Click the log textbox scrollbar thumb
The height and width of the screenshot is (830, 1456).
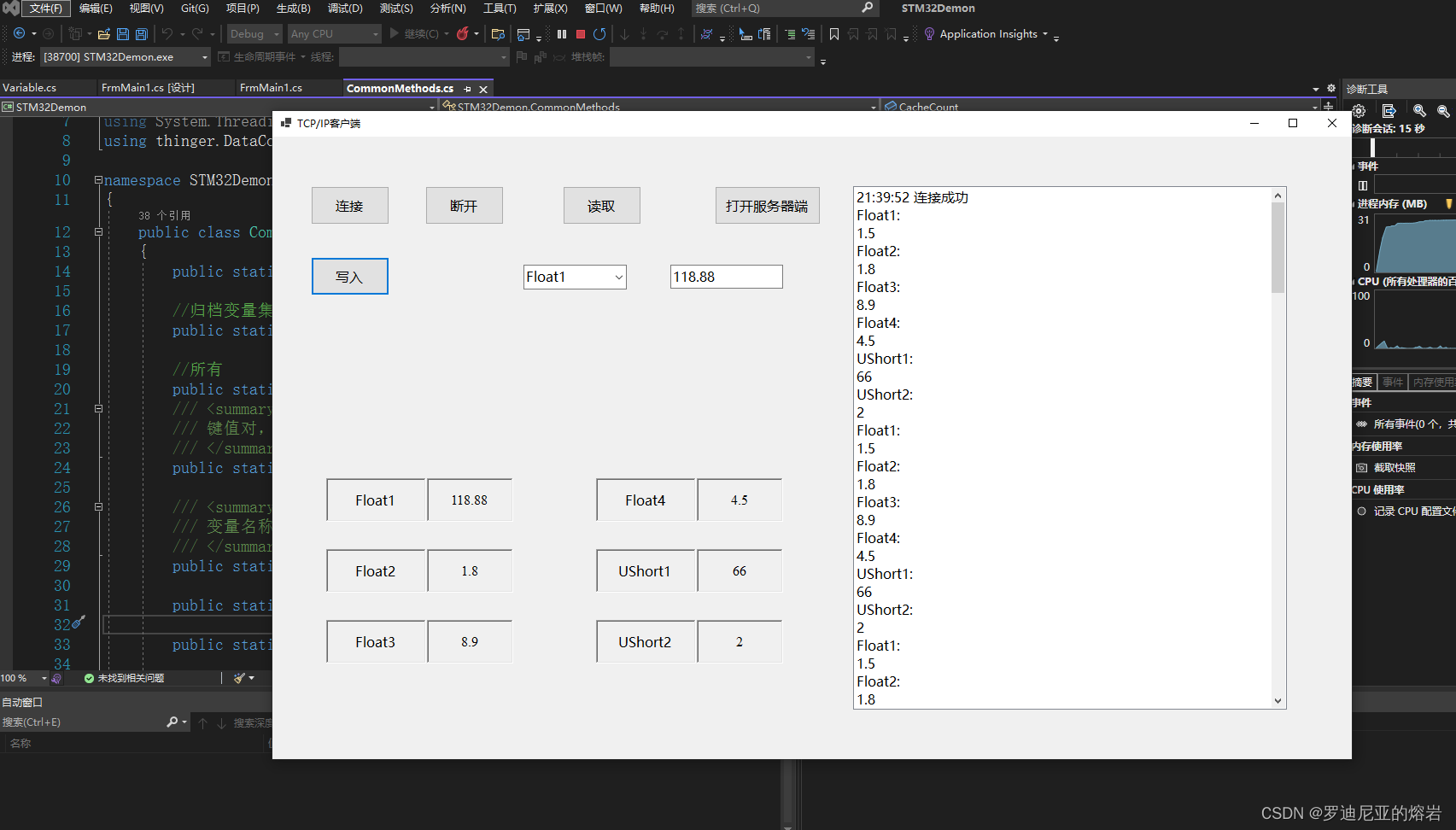tap(1278, 248)
